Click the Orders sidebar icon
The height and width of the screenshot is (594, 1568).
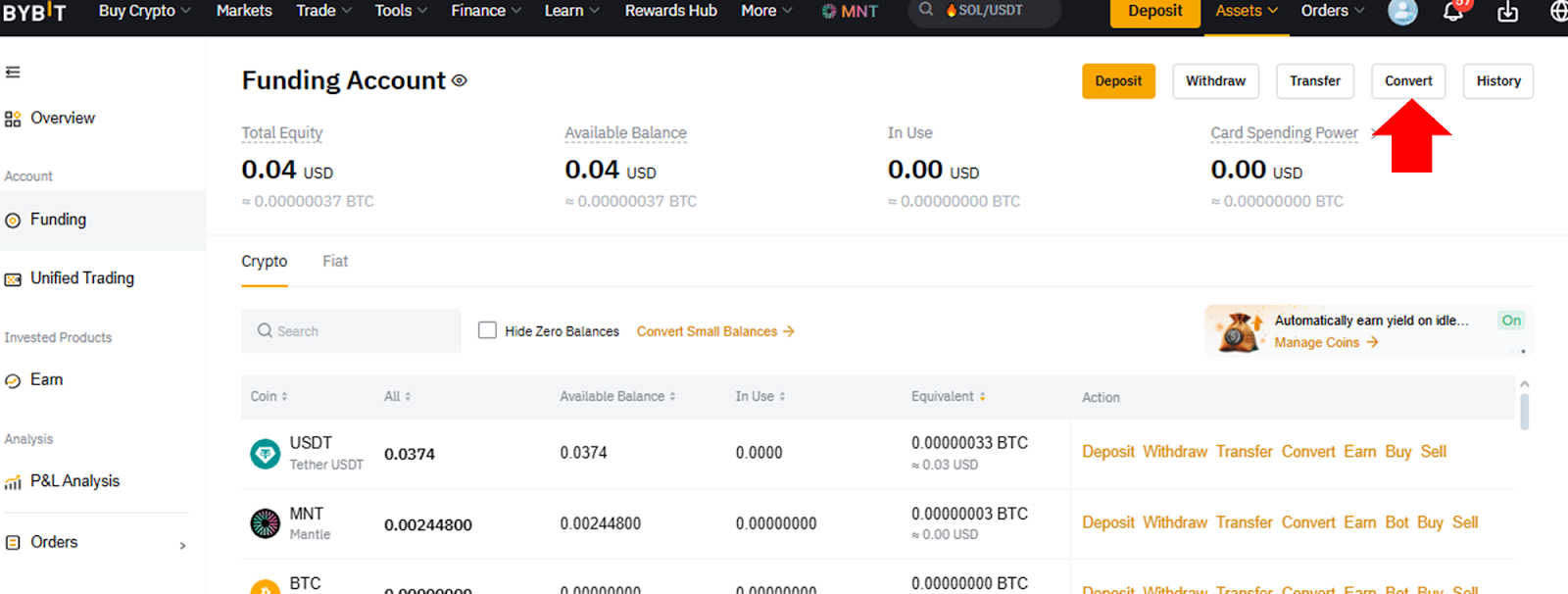(13, 543)
